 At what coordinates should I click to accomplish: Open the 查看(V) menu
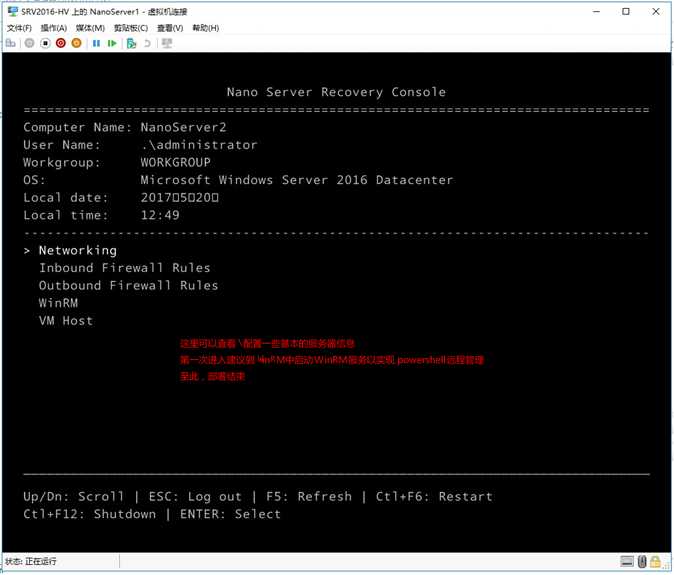coord(170,28)
